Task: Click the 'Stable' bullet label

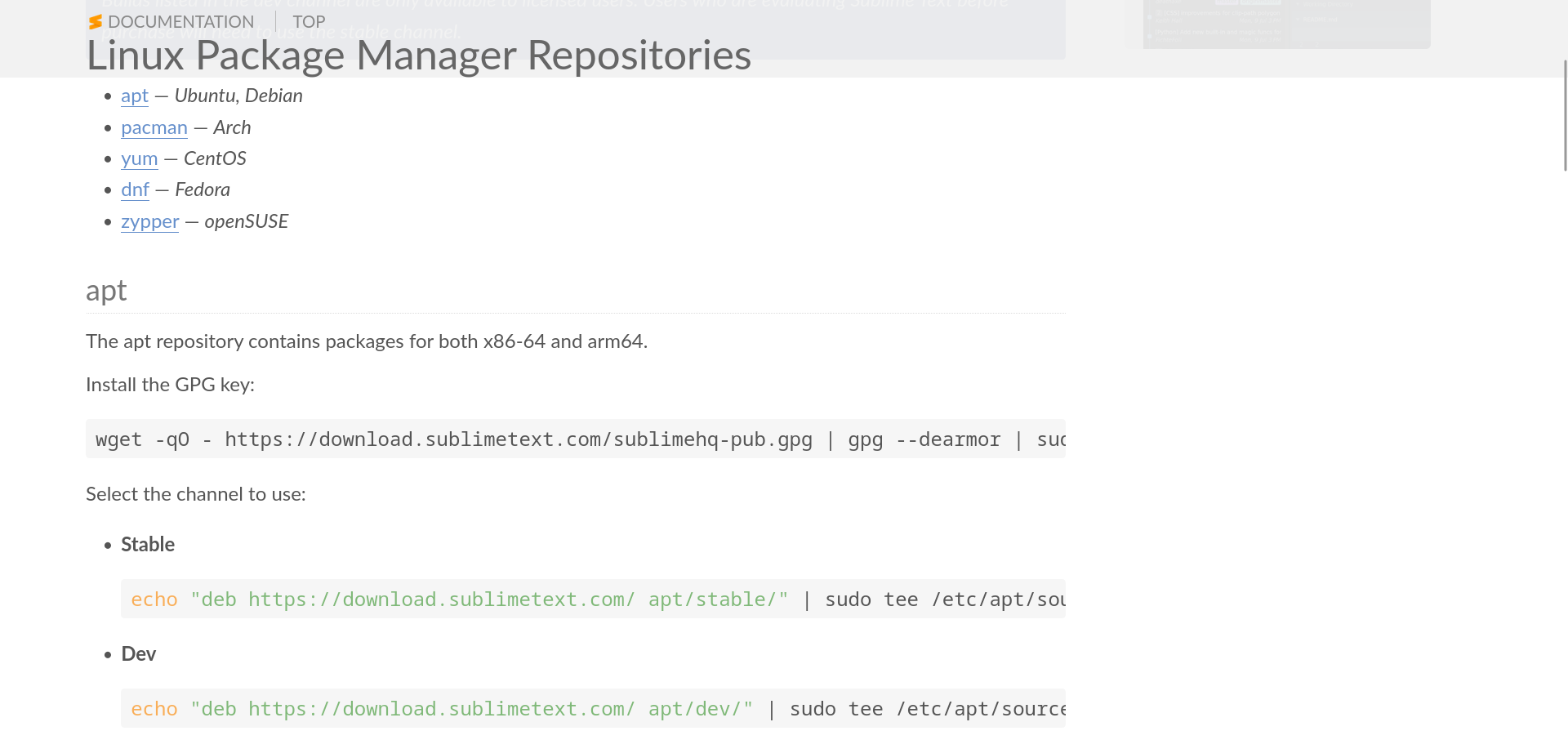Action: point(148,544)
